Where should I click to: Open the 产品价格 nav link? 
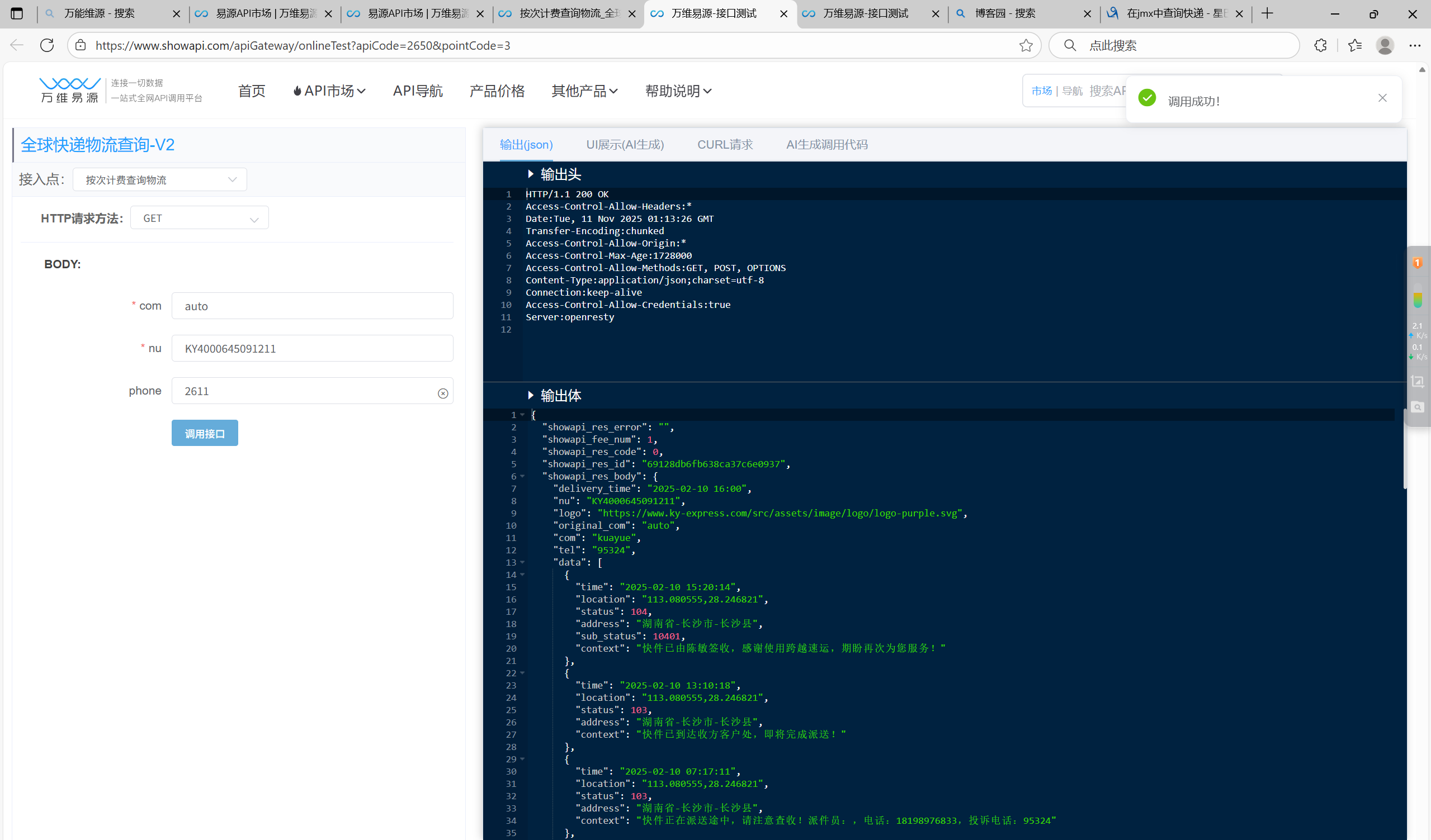[x=497, y=91]
